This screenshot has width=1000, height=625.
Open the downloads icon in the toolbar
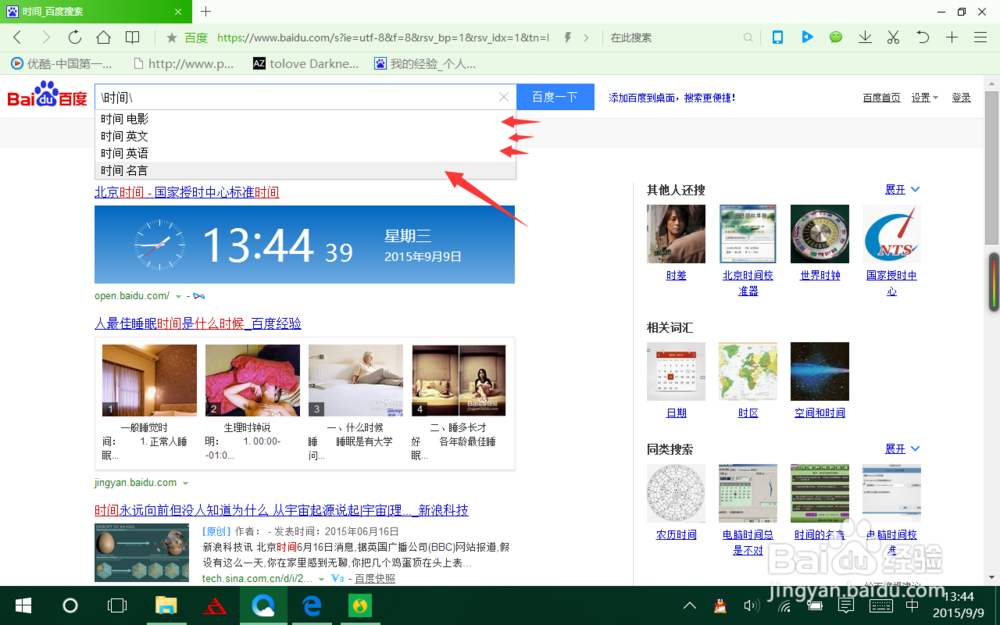(865, 38)
